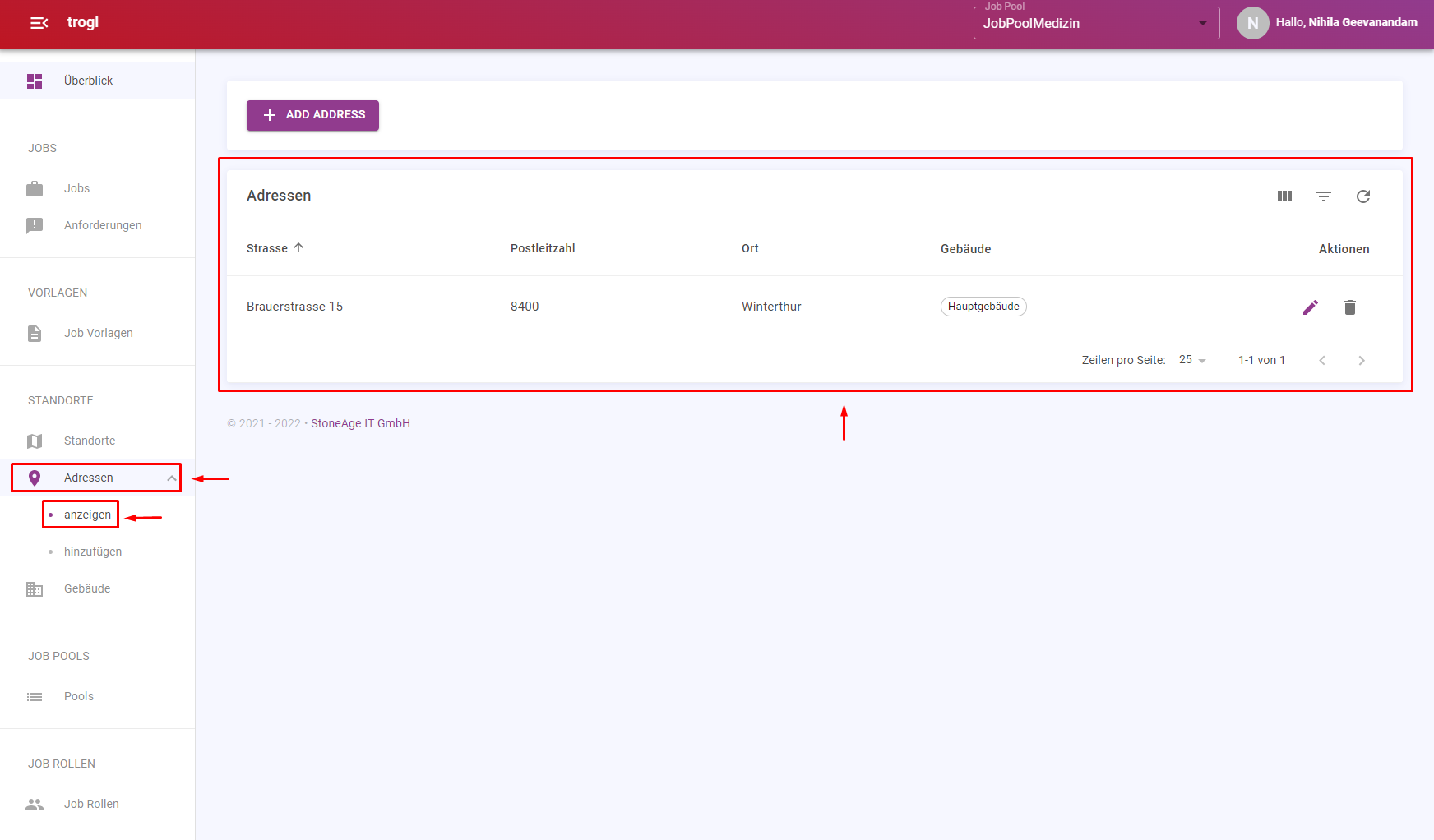
Task: Click the Winterthur cell
Action: [x=771, y=307]
